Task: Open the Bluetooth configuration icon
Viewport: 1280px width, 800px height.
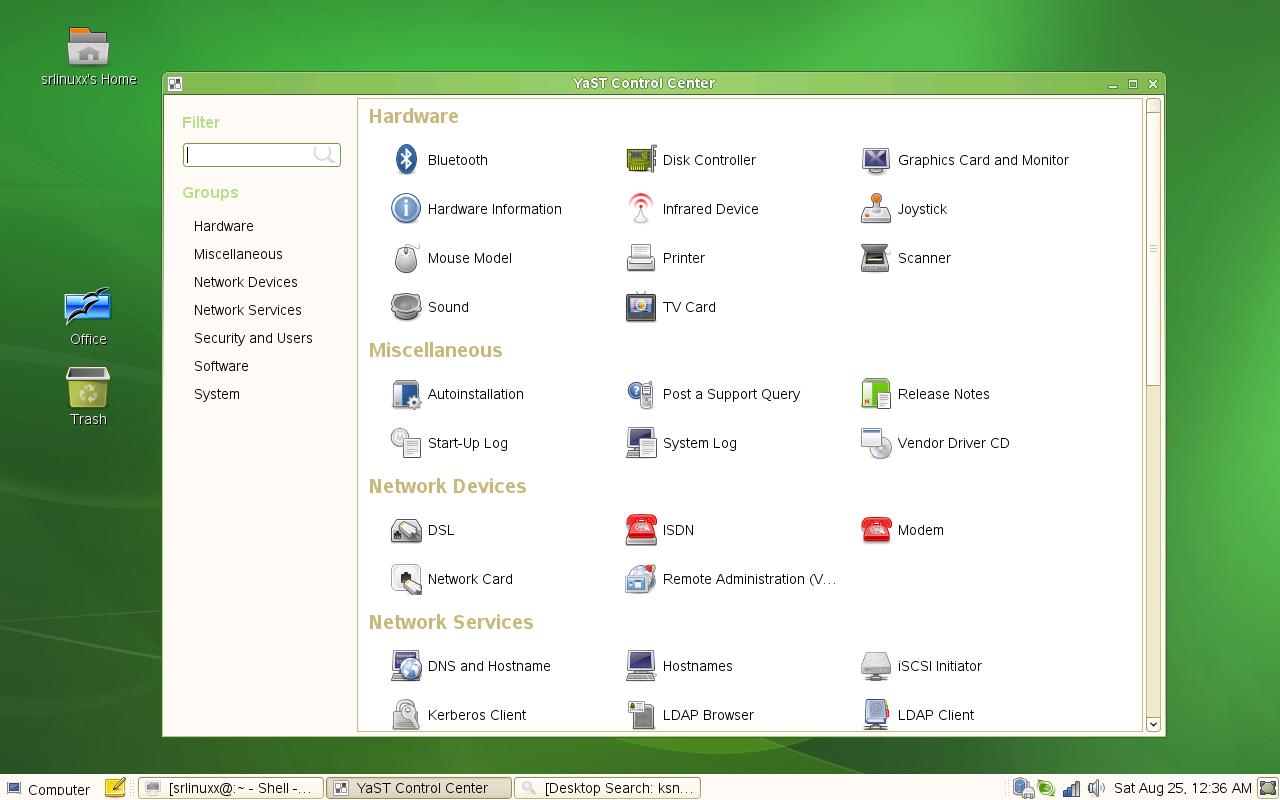Action: pyautogui.click(x=406, y=160)
